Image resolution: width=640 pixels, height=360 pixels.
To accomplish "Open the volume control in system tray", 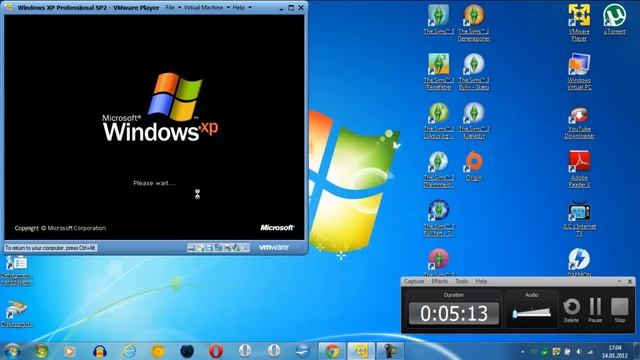I will [x=579, y=351].
